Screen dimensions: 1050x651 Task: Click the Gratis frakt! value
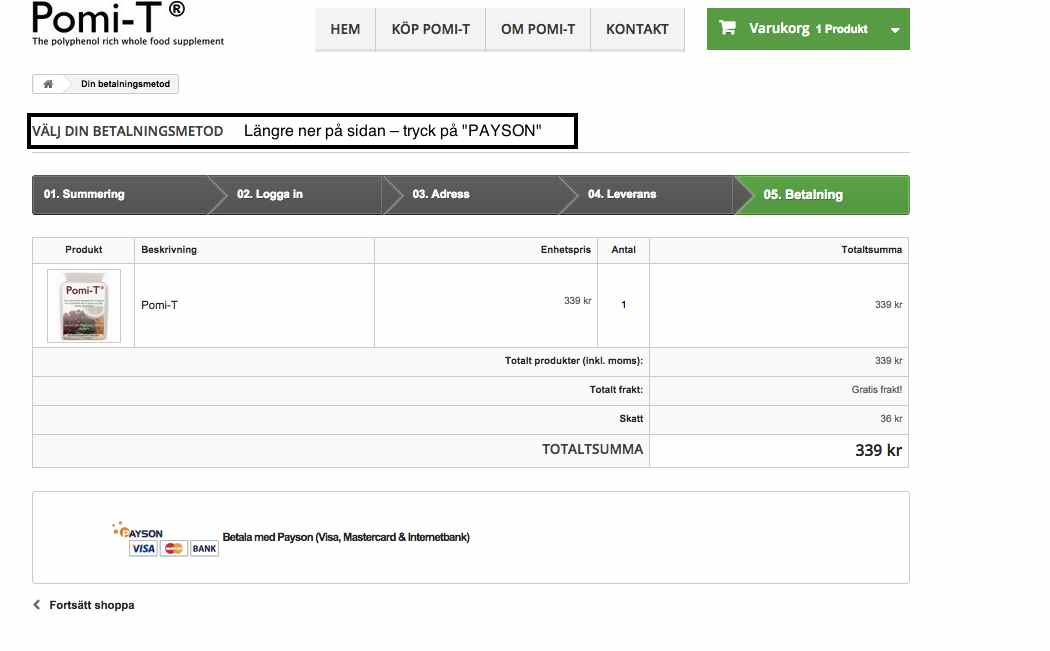tap(877, 389)
